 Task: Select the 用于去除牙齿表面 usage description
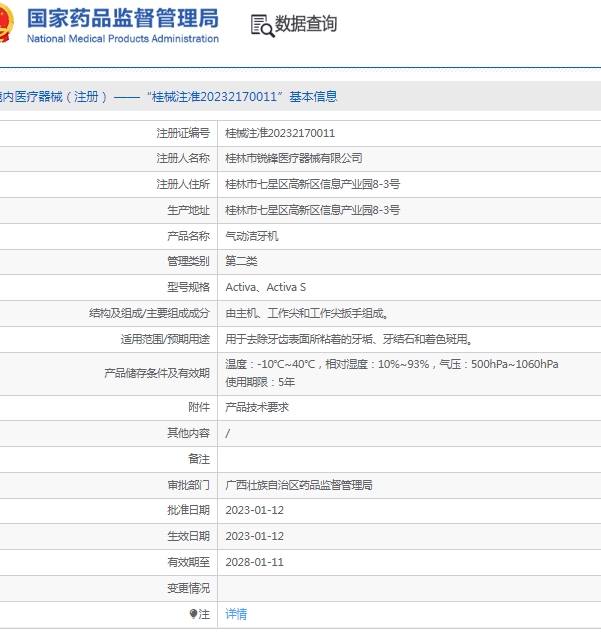pyautogui.click(x=349, y=339)
